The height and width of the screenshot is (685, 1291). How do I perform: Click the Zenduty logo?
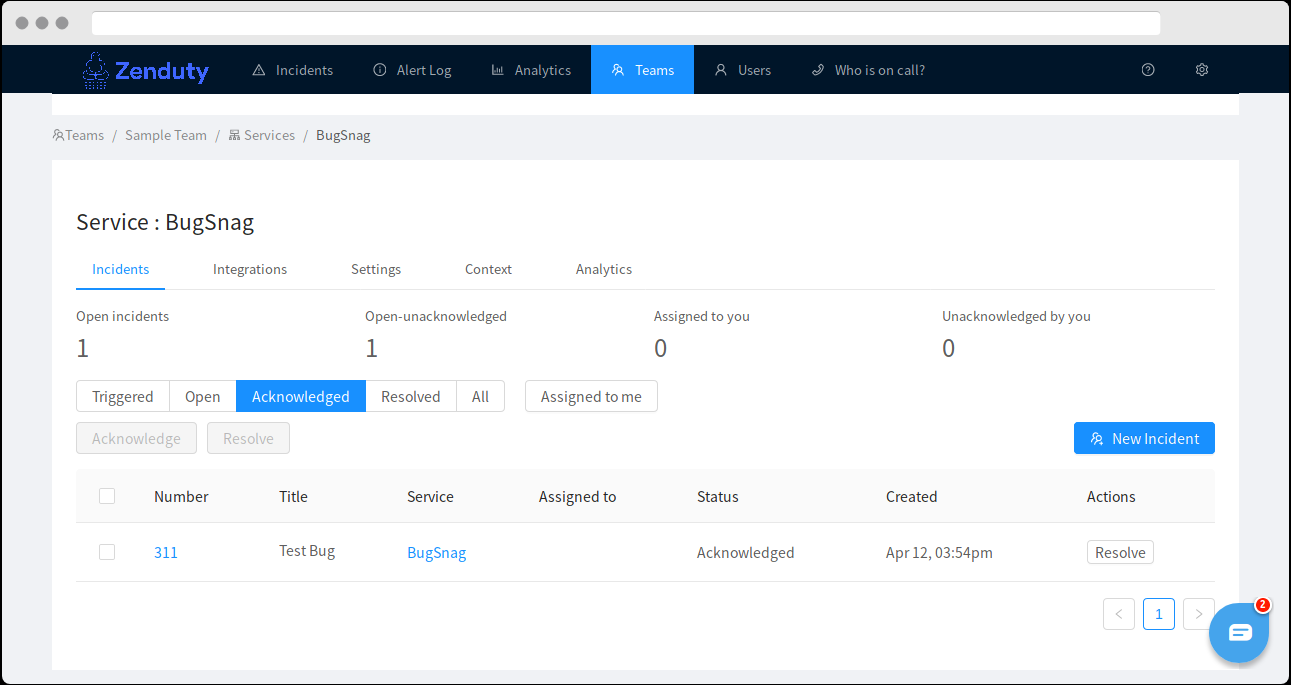coord(146,70)
